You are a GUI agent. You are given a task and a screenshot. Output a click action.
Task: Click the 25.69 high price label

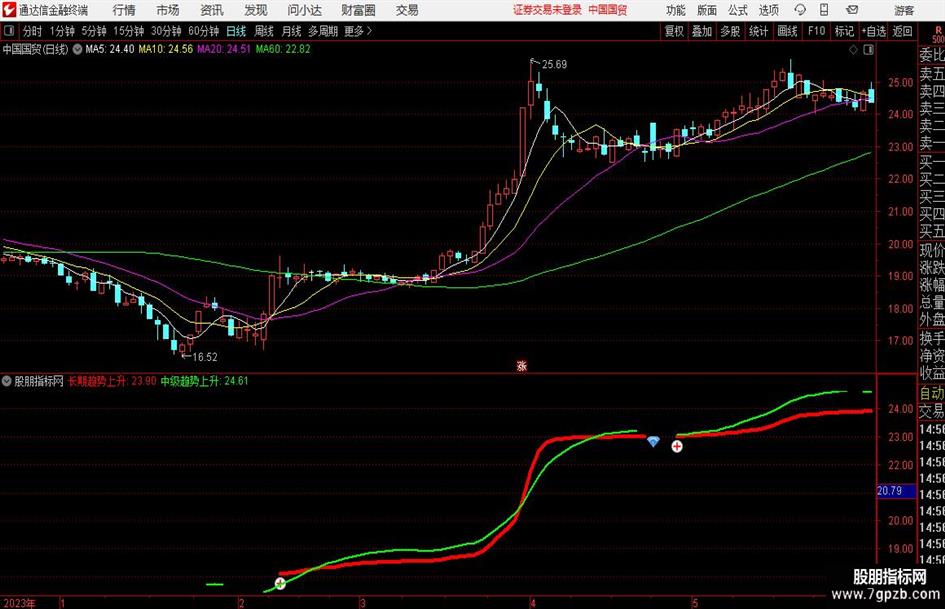554,65
